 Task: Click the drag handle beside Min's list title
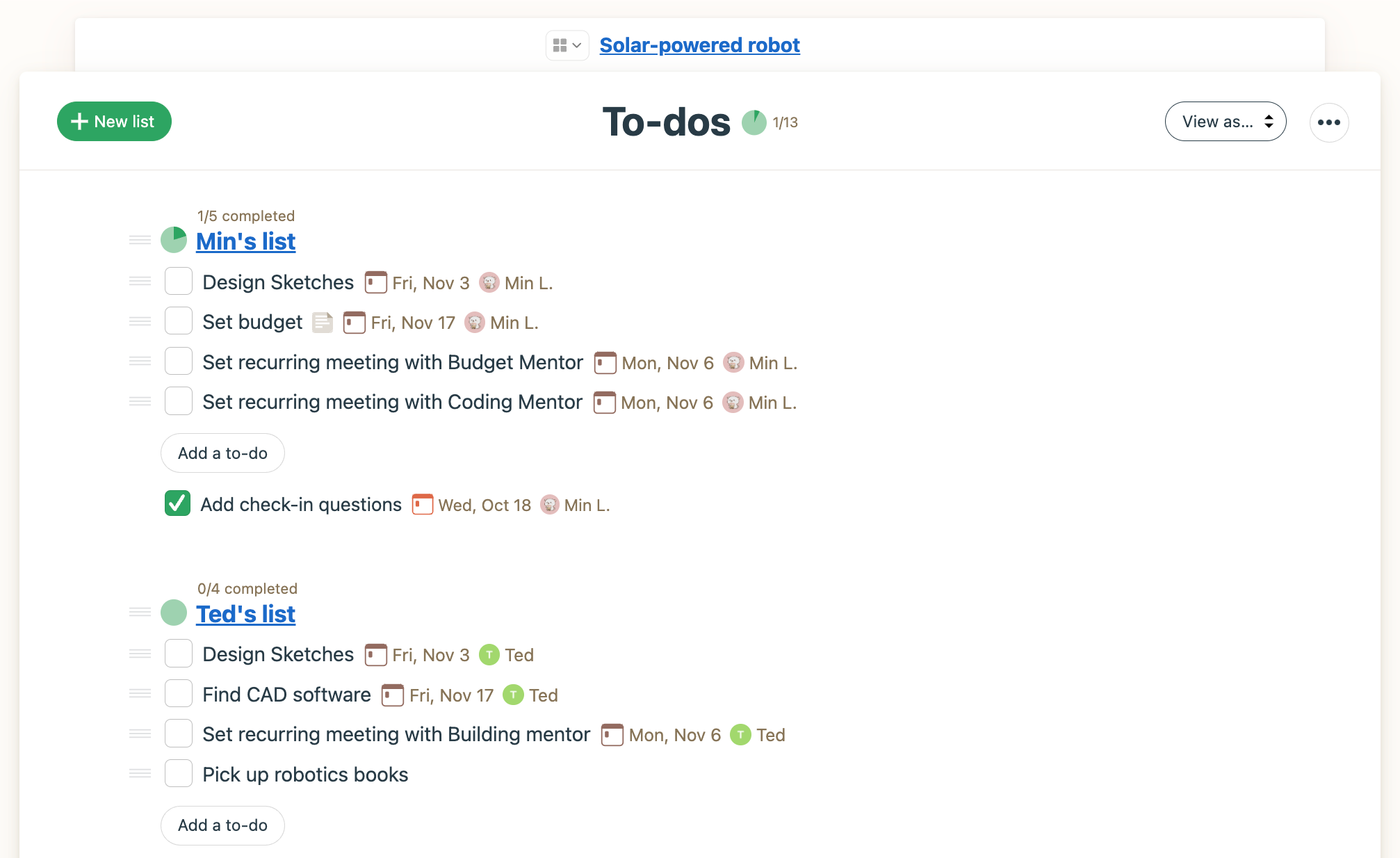pyautogui.click(x=140, y=241)
